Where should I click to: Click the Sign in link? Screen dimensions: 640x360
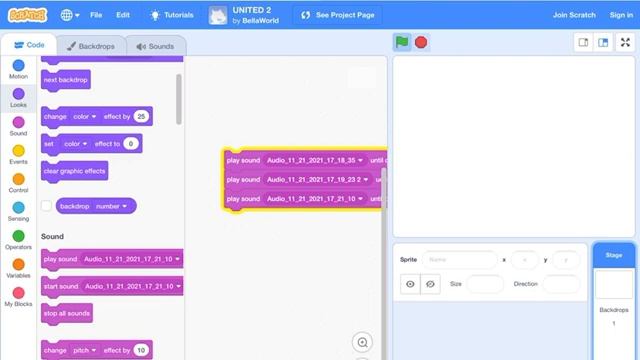point(621,15)
